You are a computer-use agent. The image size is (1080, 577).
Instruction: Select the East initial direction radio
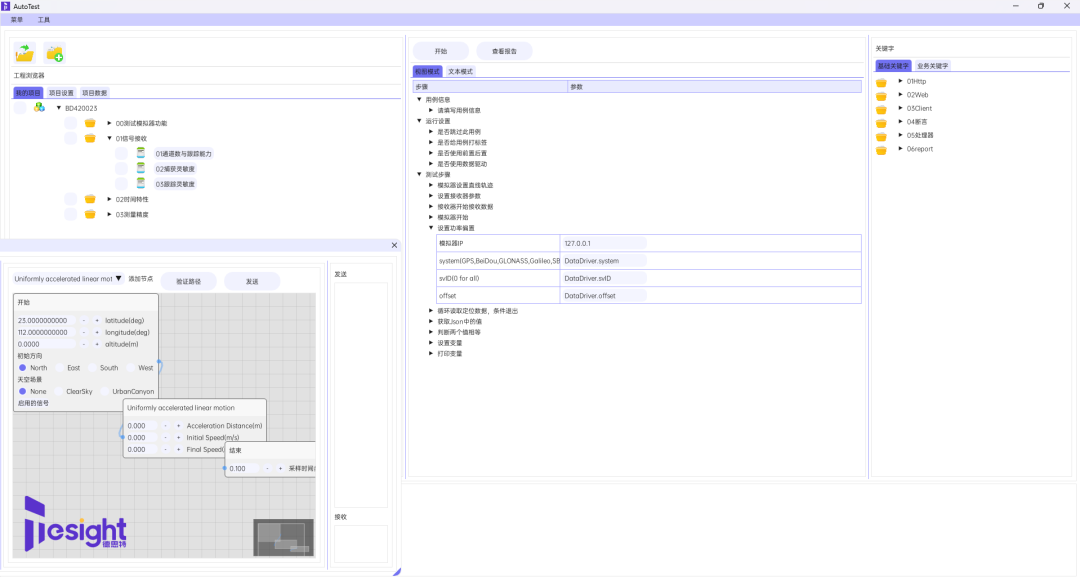pyautogui.click(x=60, y=368)
